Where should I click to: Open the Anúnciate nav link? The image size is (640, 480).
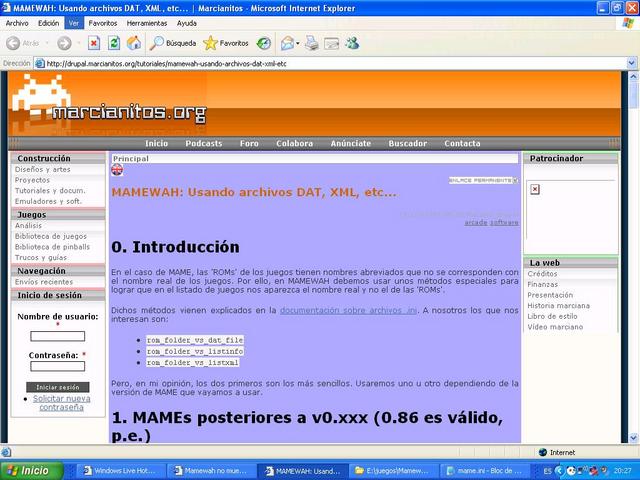coord(351,143)
